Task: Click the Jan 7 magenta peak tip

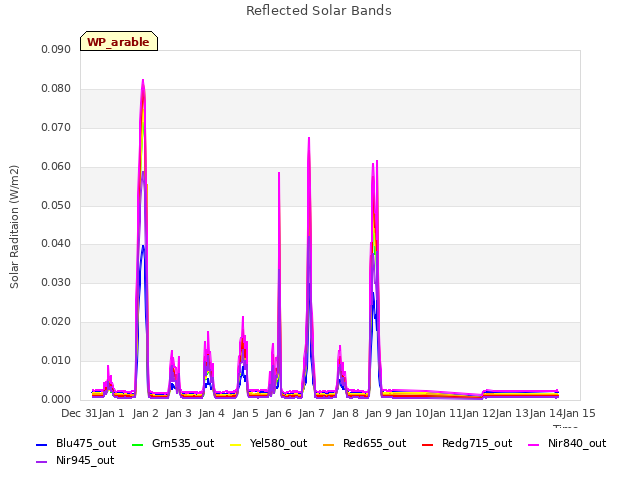Action: click(x=309, y=138)
